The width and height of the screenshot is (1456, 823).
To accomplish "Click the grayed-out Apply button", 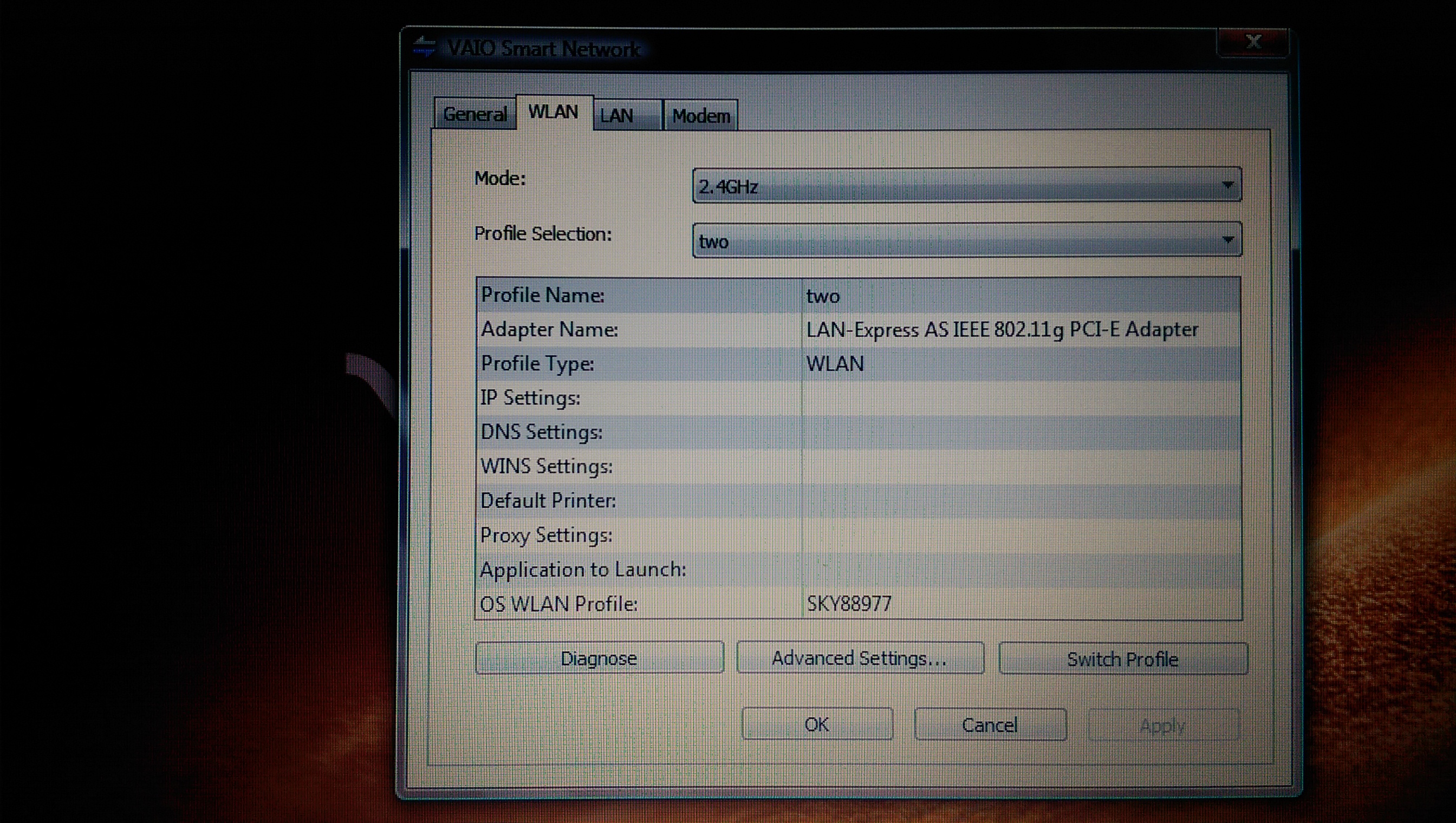I will (x=1162, y=725).
